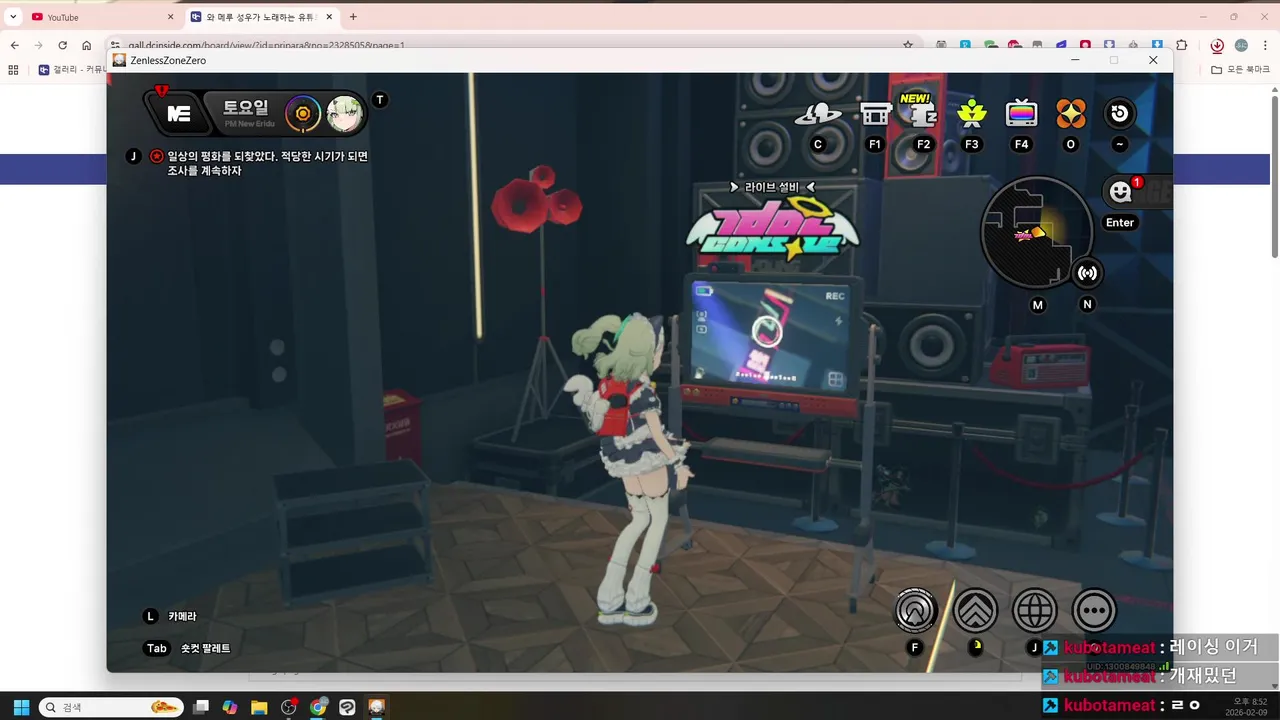
Task: Open the chat bubble with notification badge
Action: pyautogui.click(x=1122, y=192)
